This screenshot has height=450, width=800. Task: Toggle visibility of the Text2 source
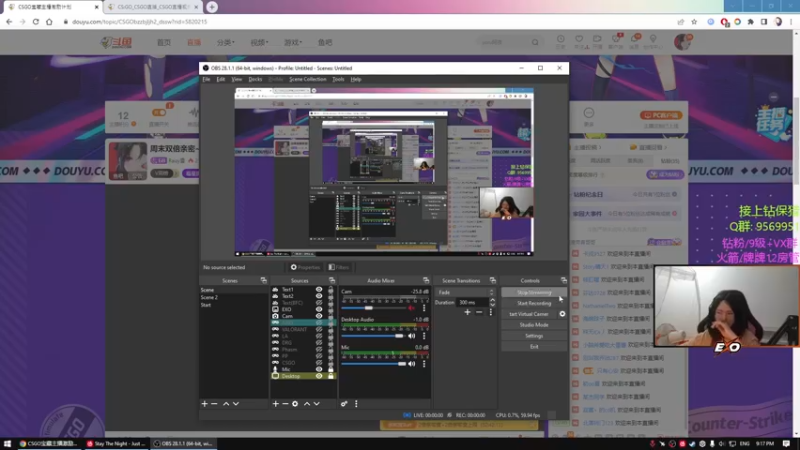319,296
